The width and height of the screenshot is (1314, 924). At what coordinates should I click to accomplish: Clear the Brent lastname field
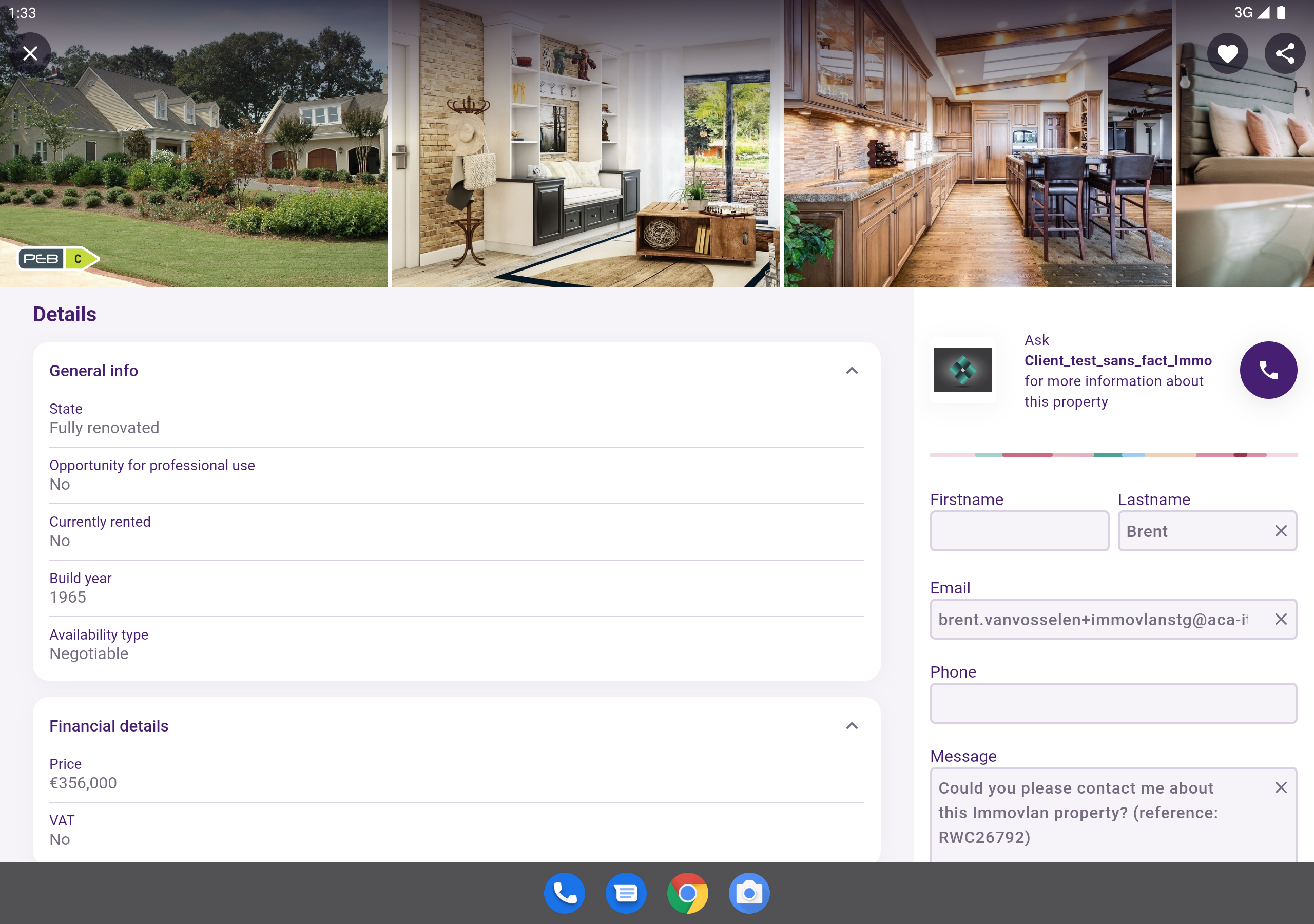coord(1280,531)
